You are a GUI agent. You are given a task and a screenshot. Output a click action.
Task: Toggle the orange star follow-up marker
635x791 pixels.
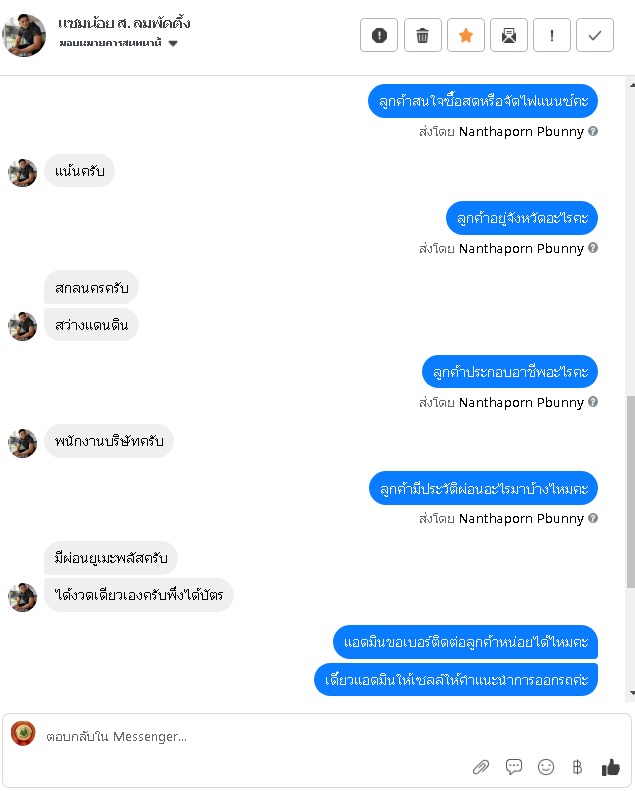[466, 35]
